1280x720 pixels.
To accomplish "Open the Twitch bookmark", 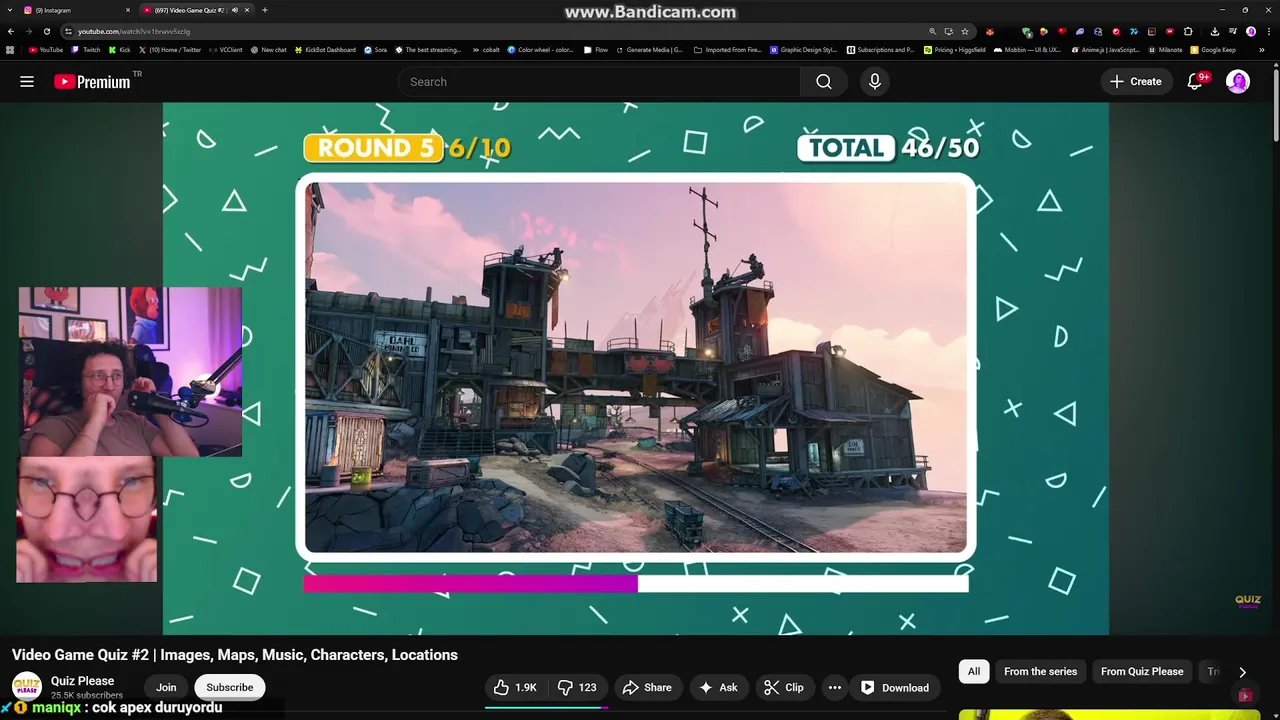I will pyautogui.click(x=86, y=49).
